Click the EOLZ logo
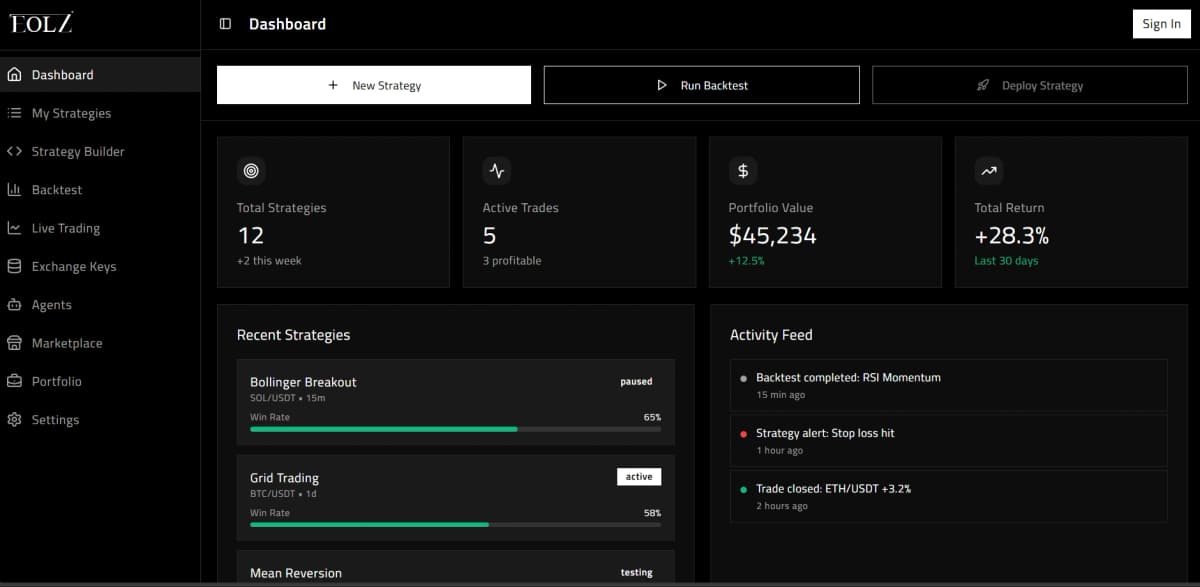 coord(41,24)
